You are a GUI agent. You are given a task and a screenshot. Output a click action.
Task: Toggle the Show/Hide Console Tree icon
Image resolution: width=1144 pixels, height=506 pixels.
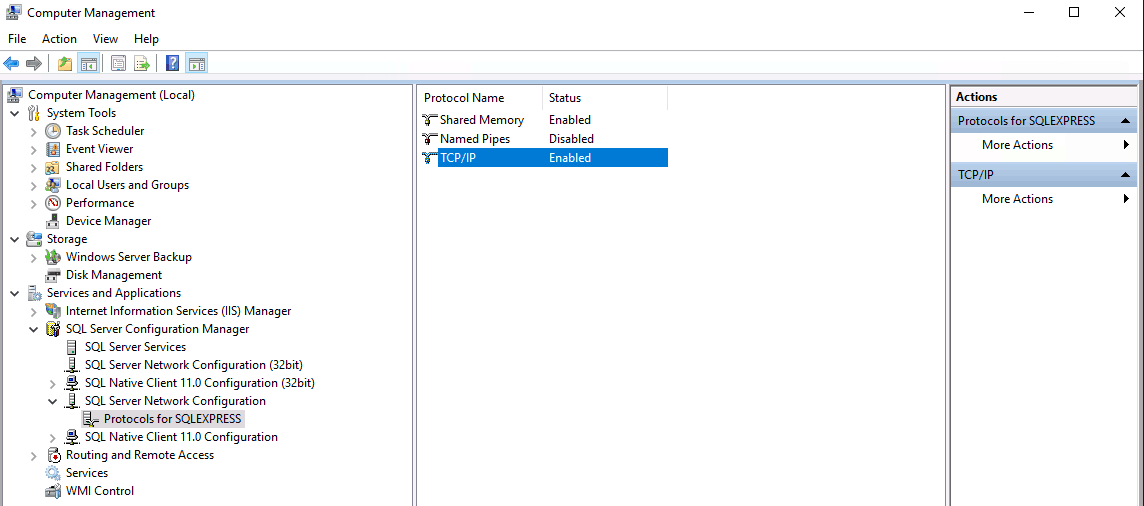click(x=89, y=64)
